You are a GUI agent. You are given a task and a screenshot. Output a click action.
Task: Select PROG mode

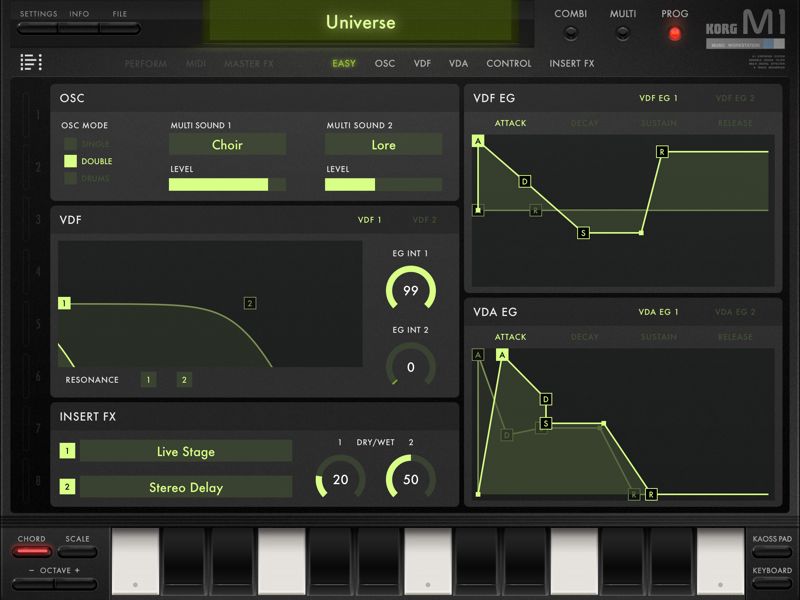coord(674,34)
